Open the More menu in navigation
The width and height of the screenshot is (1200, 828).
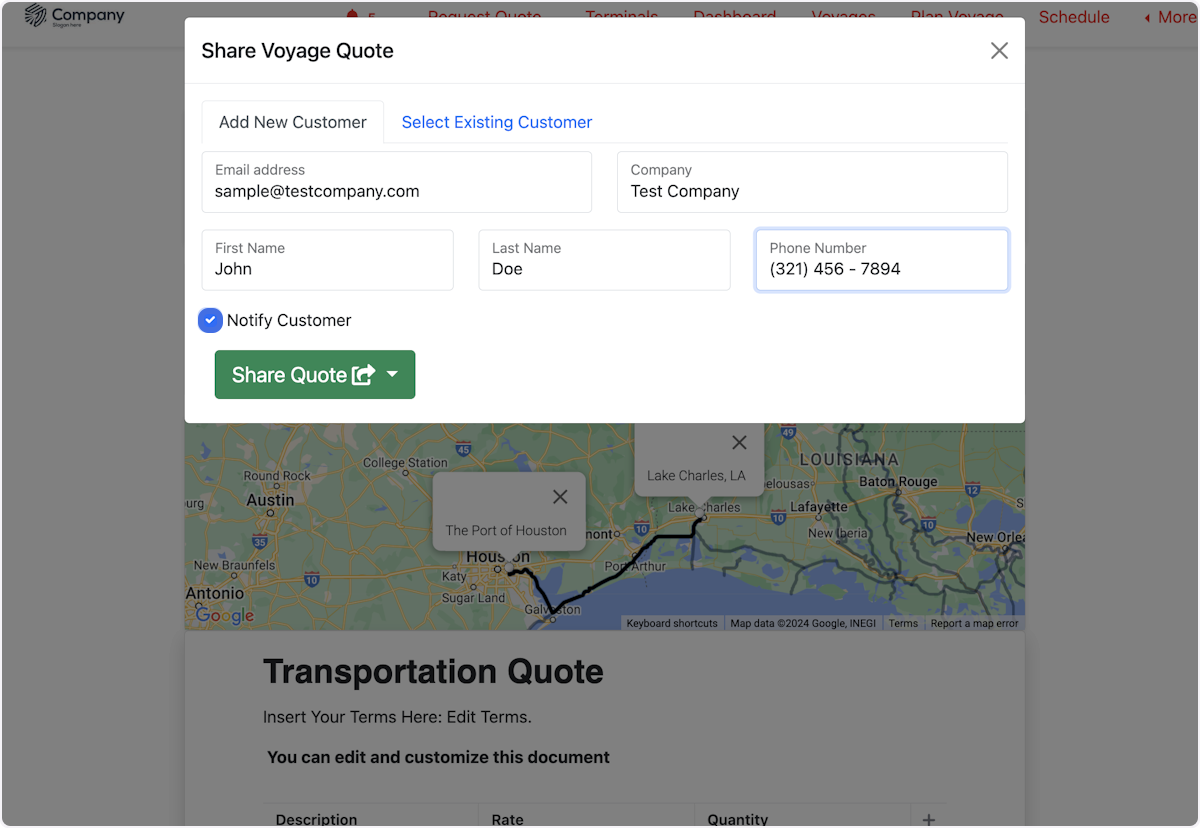pyautogui.click(x=1169, y=17)
